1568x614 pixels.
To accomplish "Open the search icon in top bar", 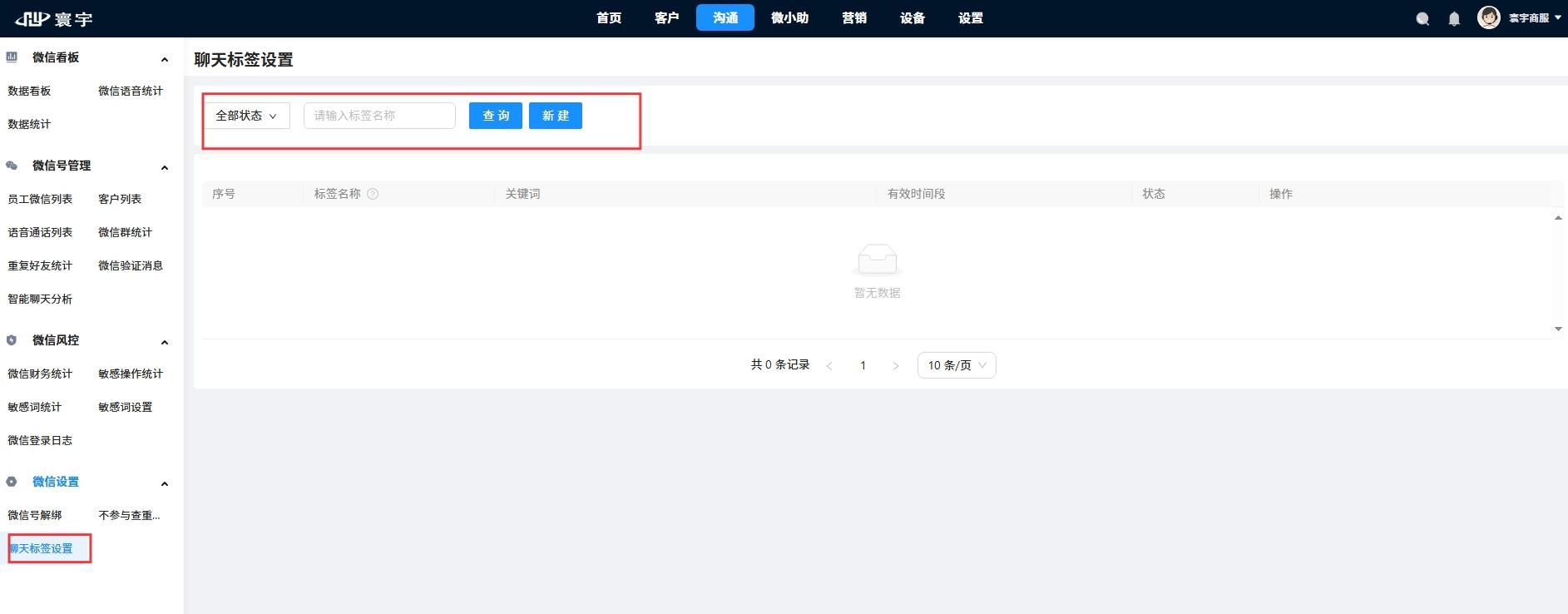I will tap(1422, 19).
